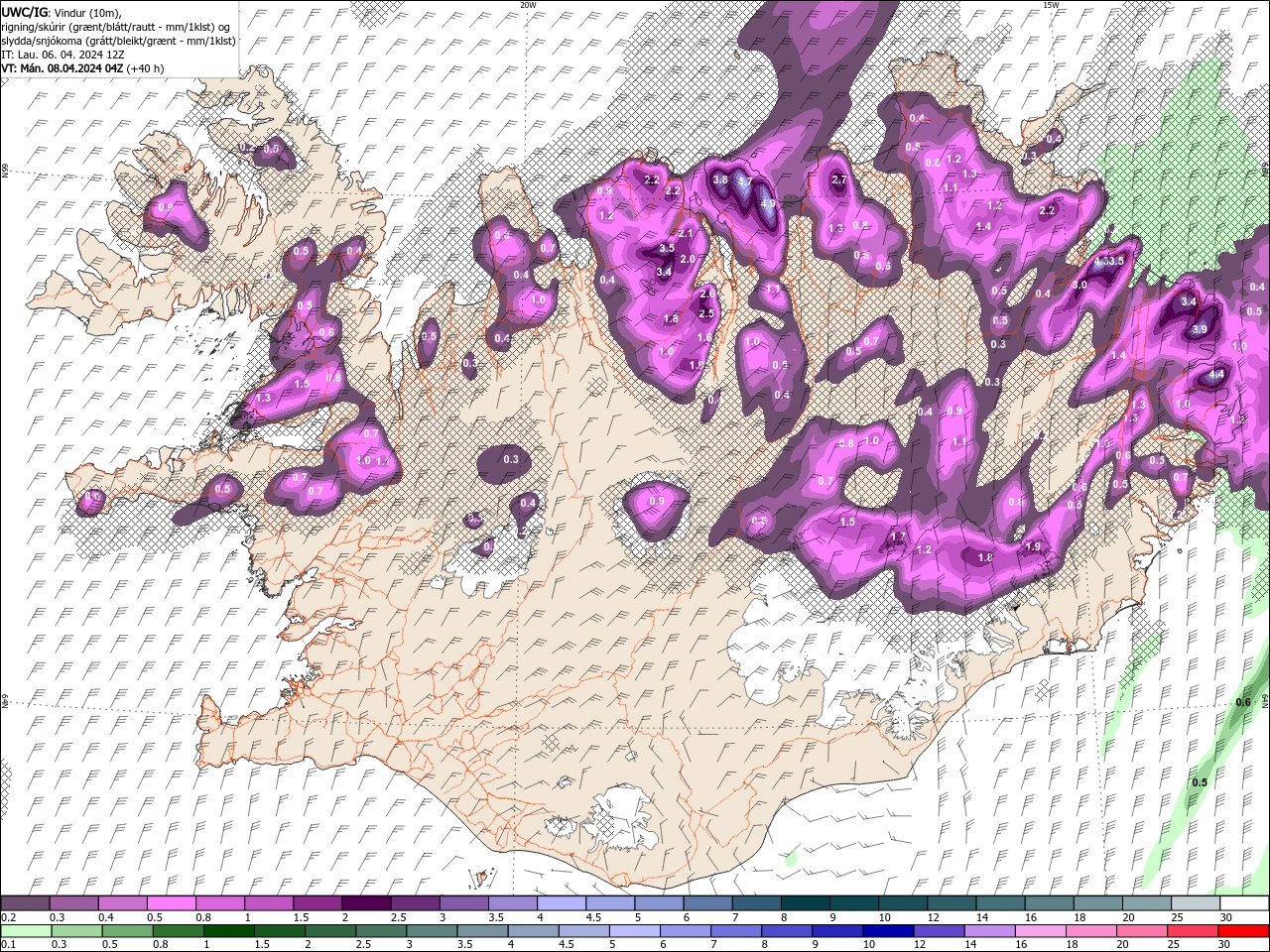Click the 3.0 snowfall value label

coord(1079,286)
